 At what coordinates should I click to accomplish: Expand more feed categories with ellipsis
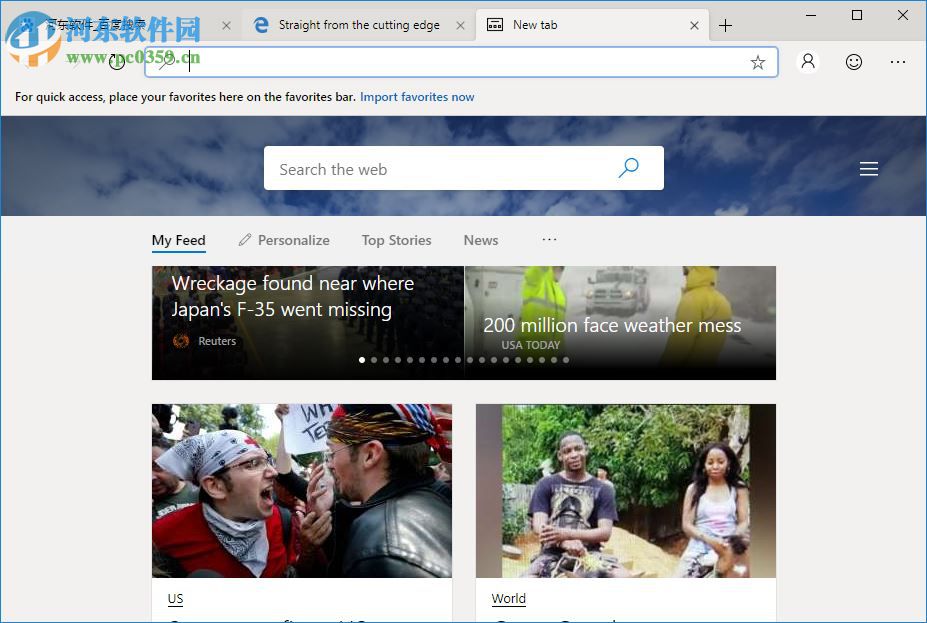(x=548, y=238)
